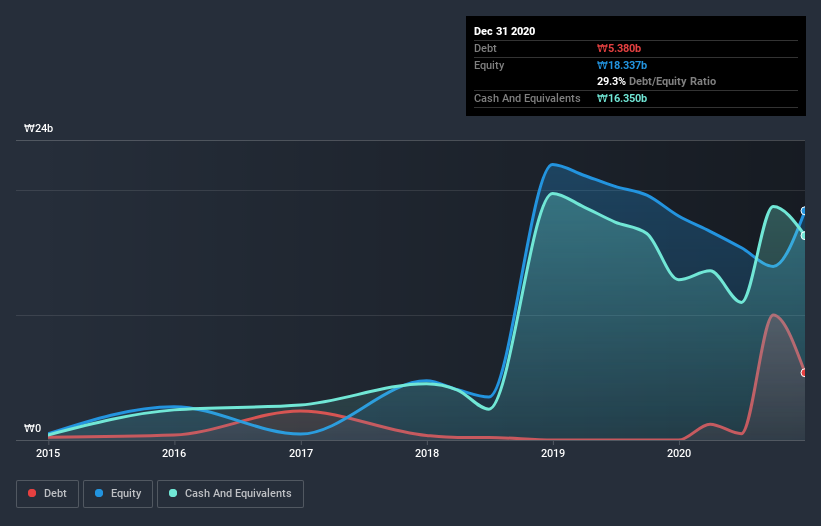Screen dimensions: 821x526
Task: Click the Dec 31 2020 tooltip date
Action: coord(504,31)
